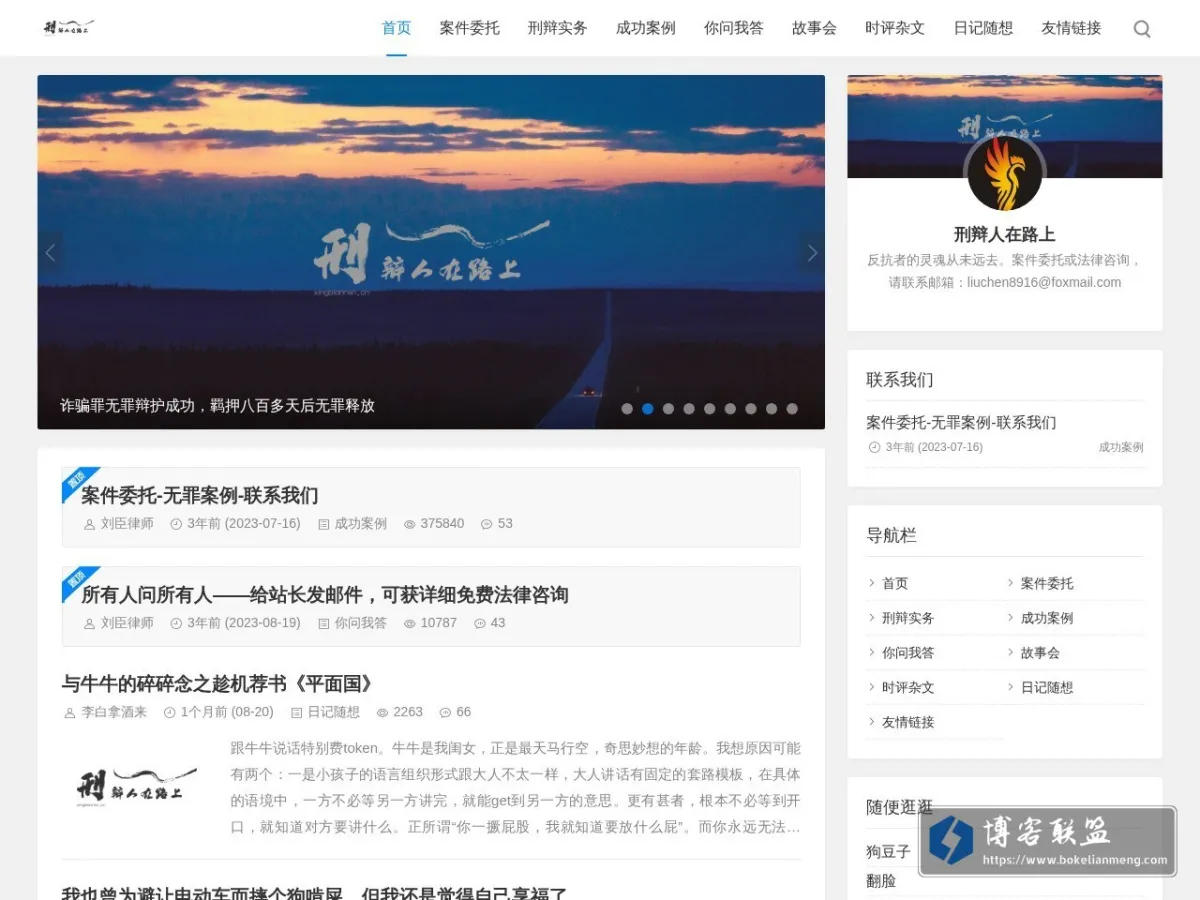
Task: Click 你问我答 category under 所有人问所有人 post
Action: [x=360, y=623]
